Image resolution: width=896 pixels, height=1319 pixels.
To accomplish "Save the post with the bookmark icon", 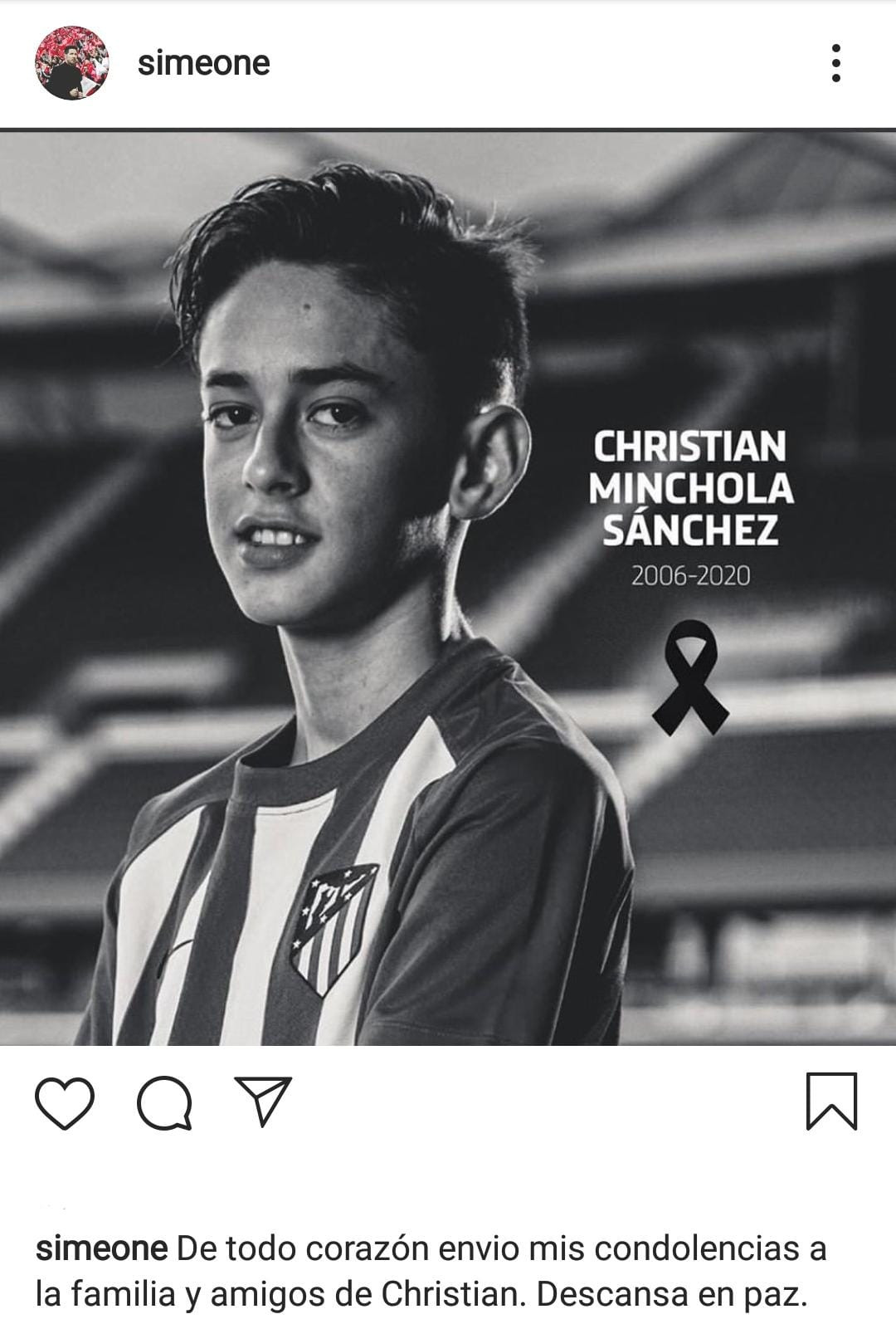I will click(831, 1102).
